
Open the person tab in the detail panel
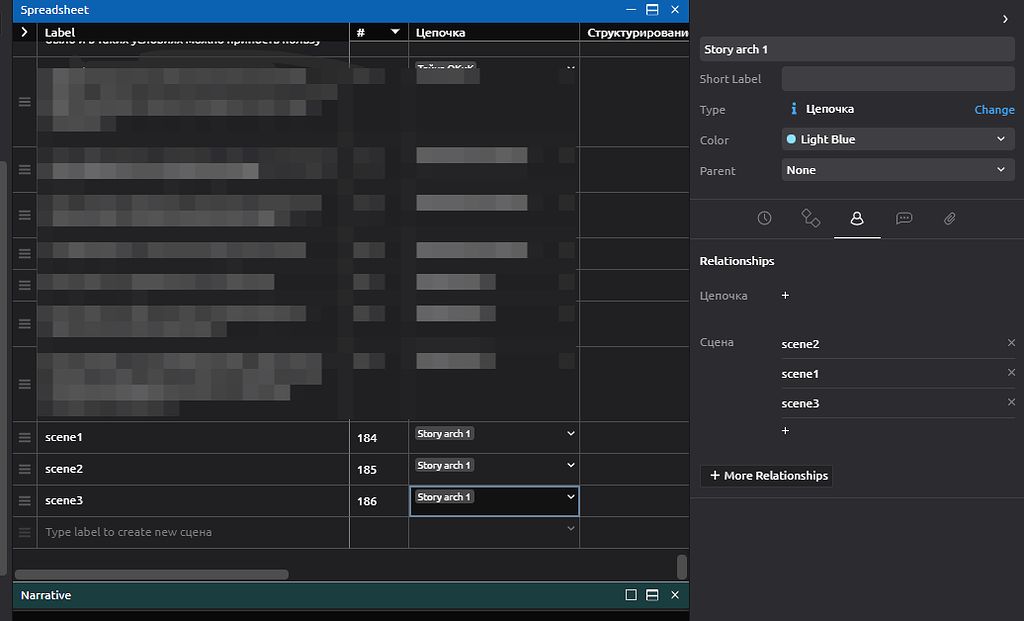point(857,218)
